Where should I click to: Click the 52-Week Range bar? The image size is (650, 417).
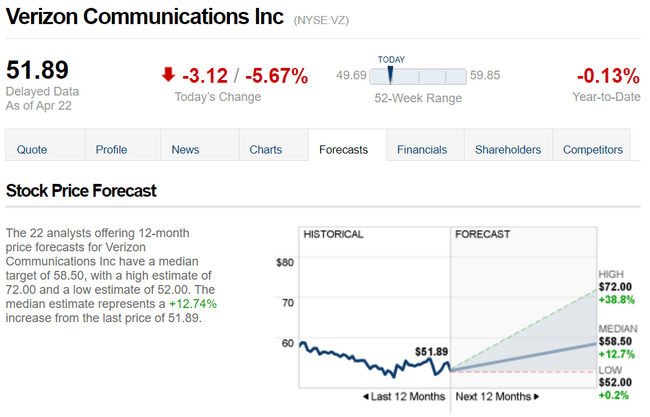click(x=418, y=75)
